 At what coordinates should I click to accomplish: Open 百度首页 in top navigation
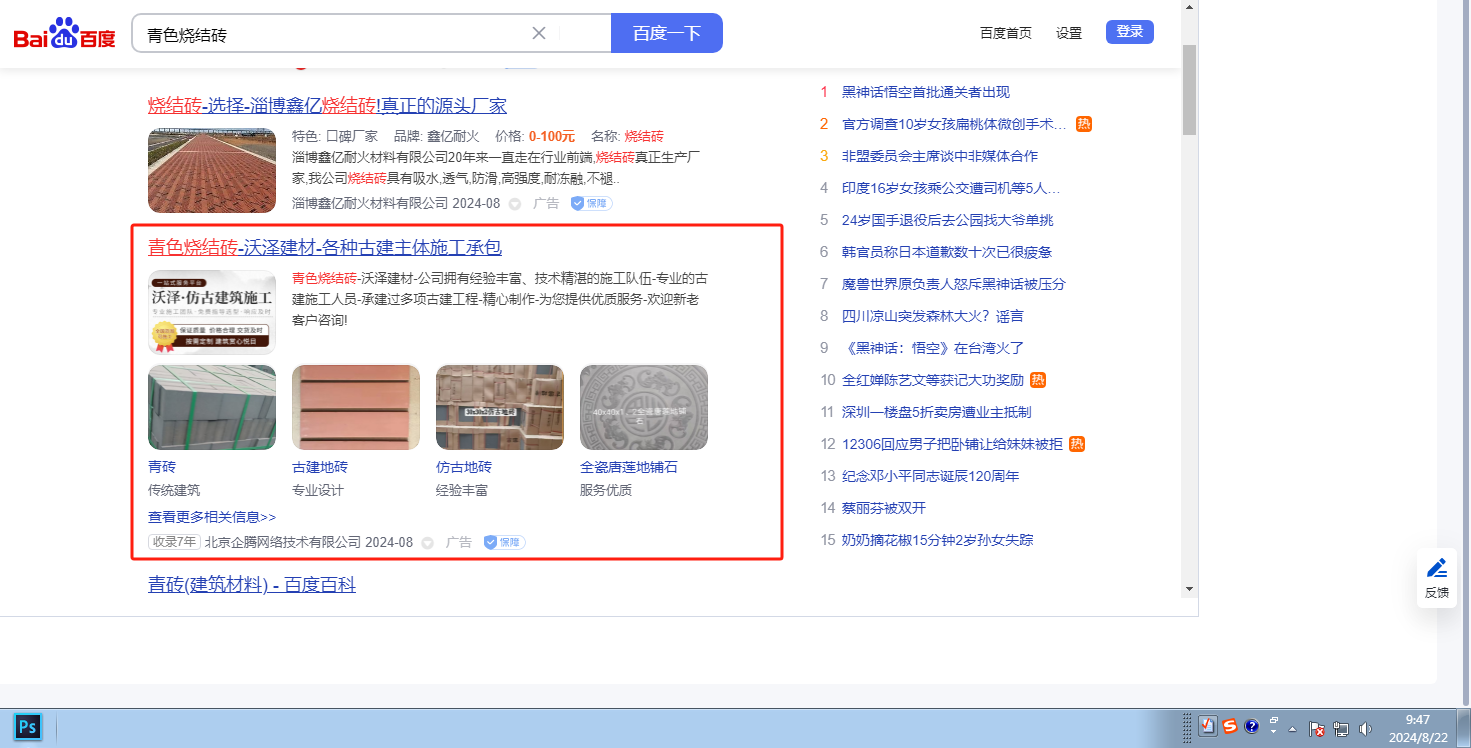1005,33
